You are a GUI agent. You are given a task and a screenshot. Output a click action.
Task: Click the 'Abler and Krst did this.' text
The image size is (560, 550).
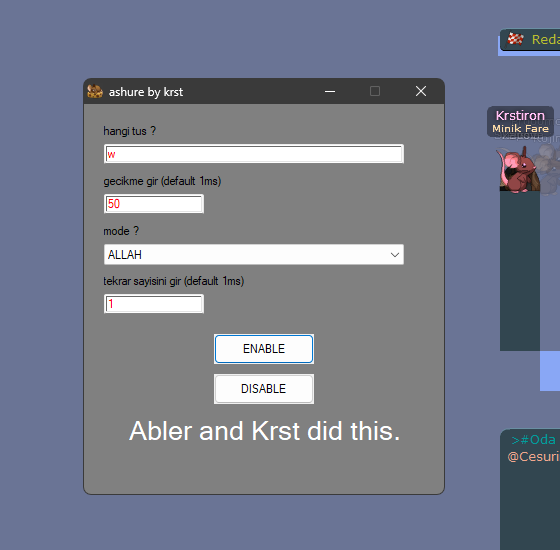(264, 431)
